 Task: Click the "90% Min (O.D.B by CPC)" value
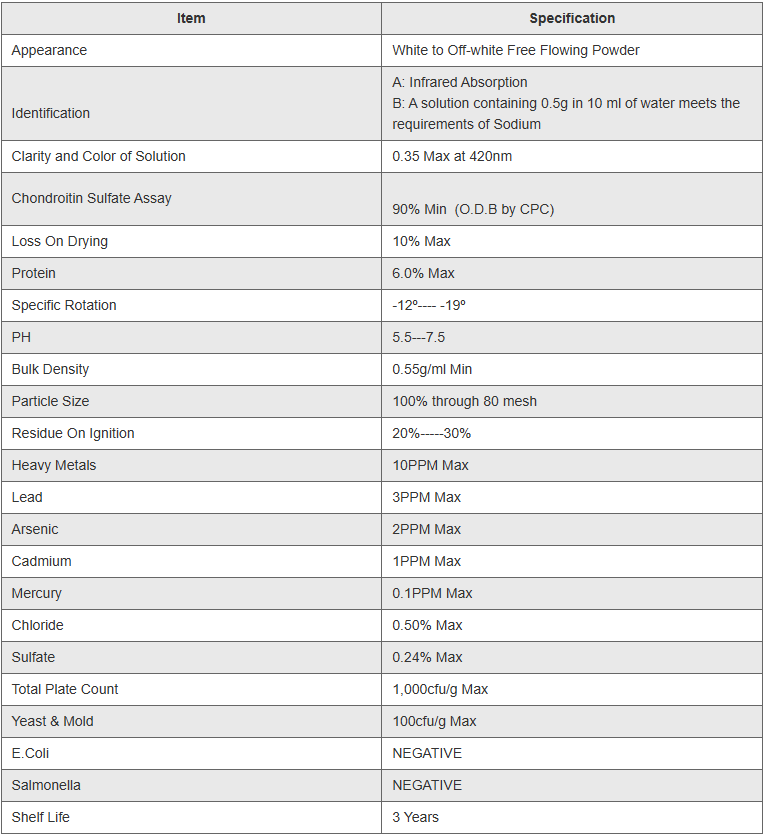pos(473,209)
